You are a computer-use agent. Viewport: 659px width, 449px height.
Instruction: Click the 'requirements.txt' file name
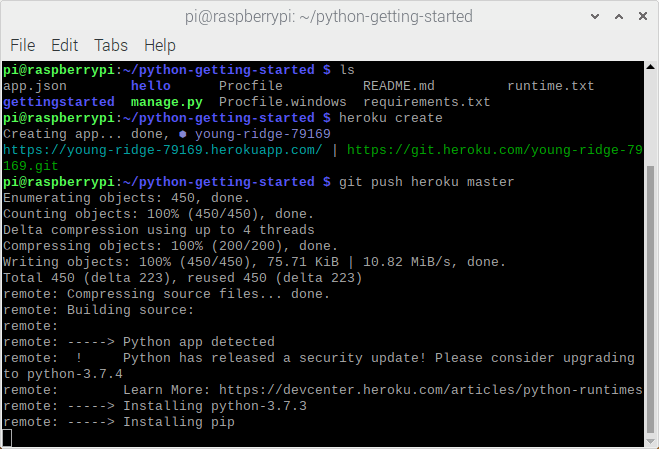[x=427, y=102]
